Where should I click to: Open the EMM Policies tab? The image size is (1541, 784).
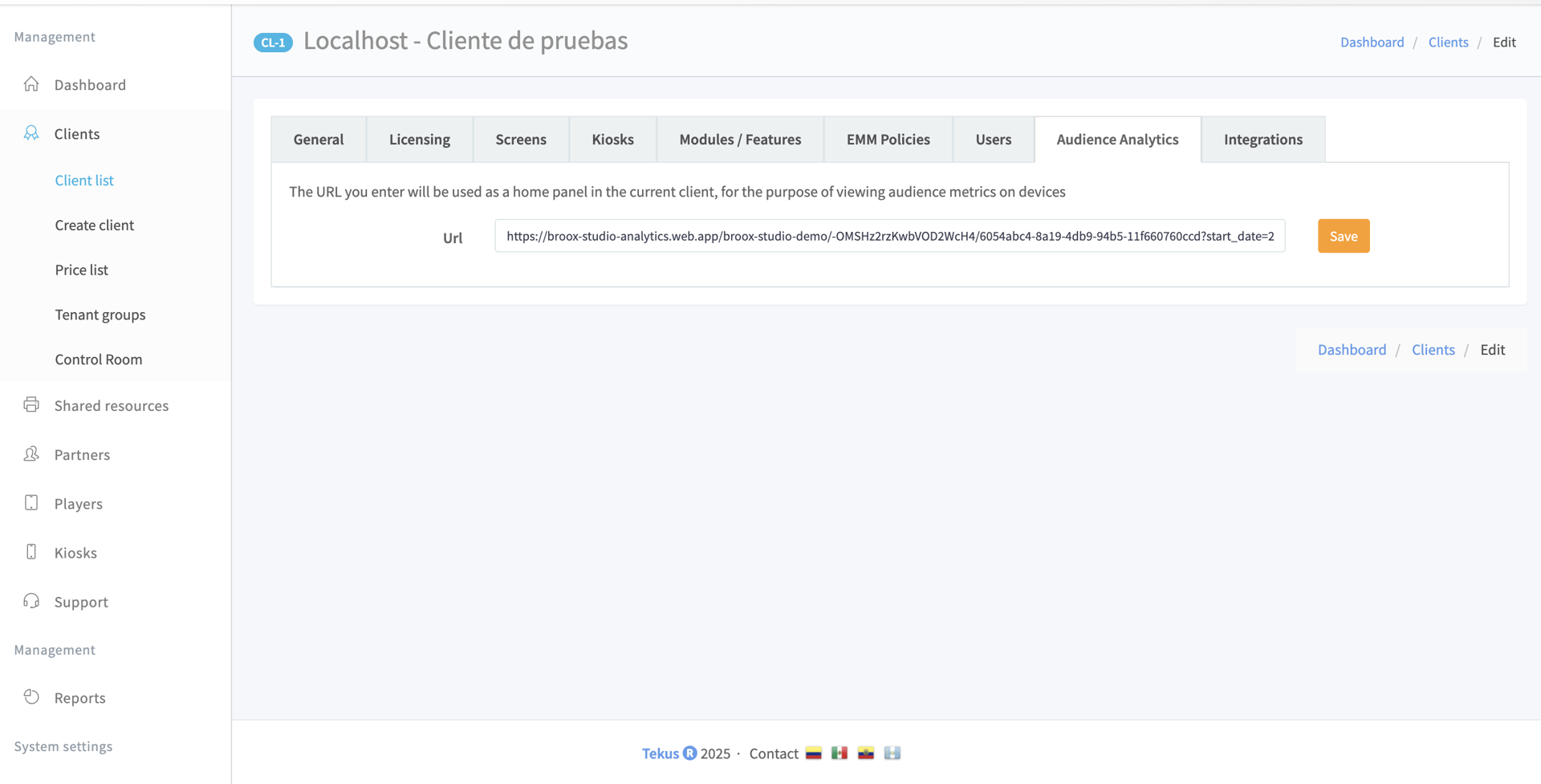(888, 140)
